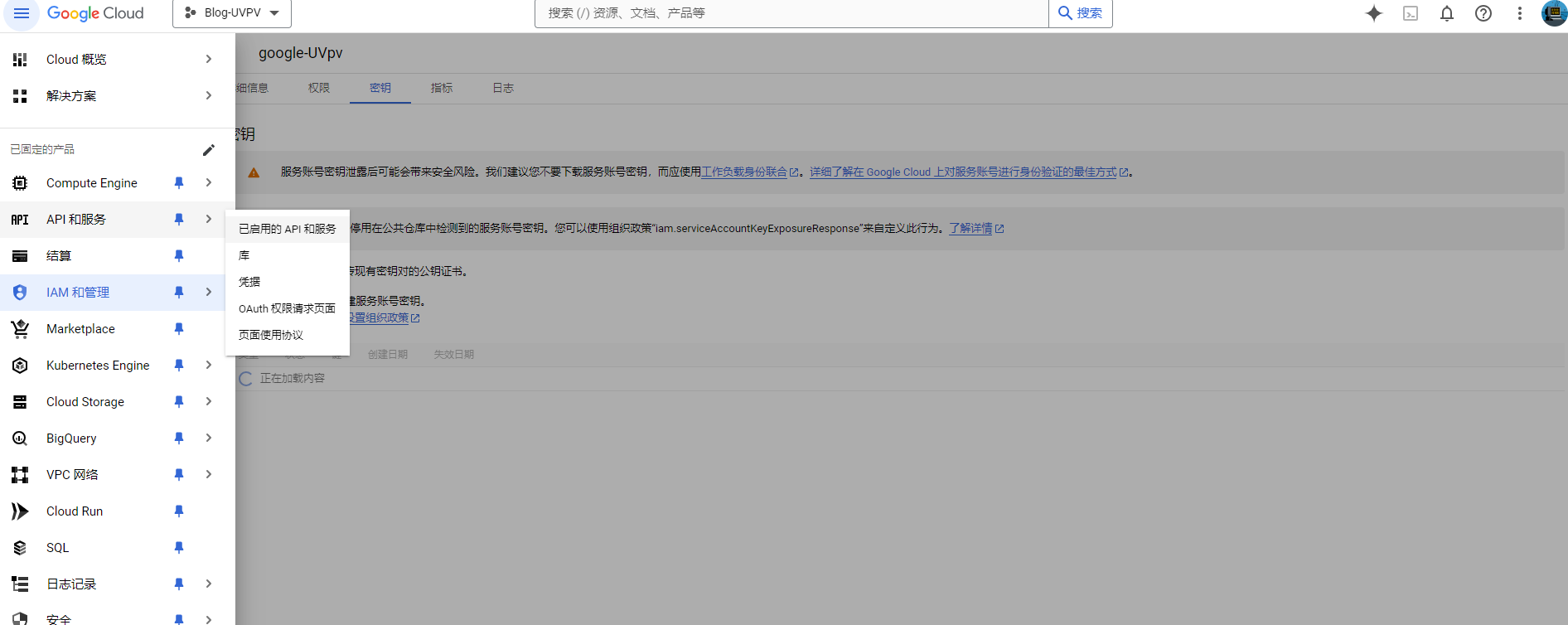Open the Blog-UVPV project selector
1568x625 pixels.
[x=232, y=13]
